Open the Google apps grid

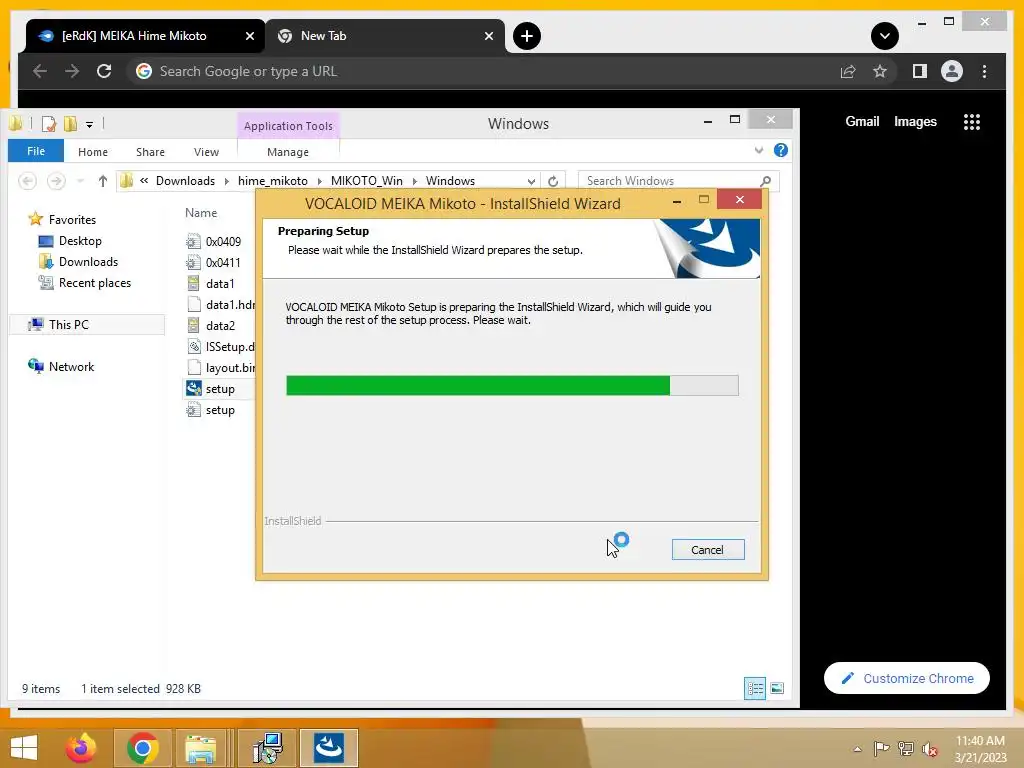pos(972,122)
